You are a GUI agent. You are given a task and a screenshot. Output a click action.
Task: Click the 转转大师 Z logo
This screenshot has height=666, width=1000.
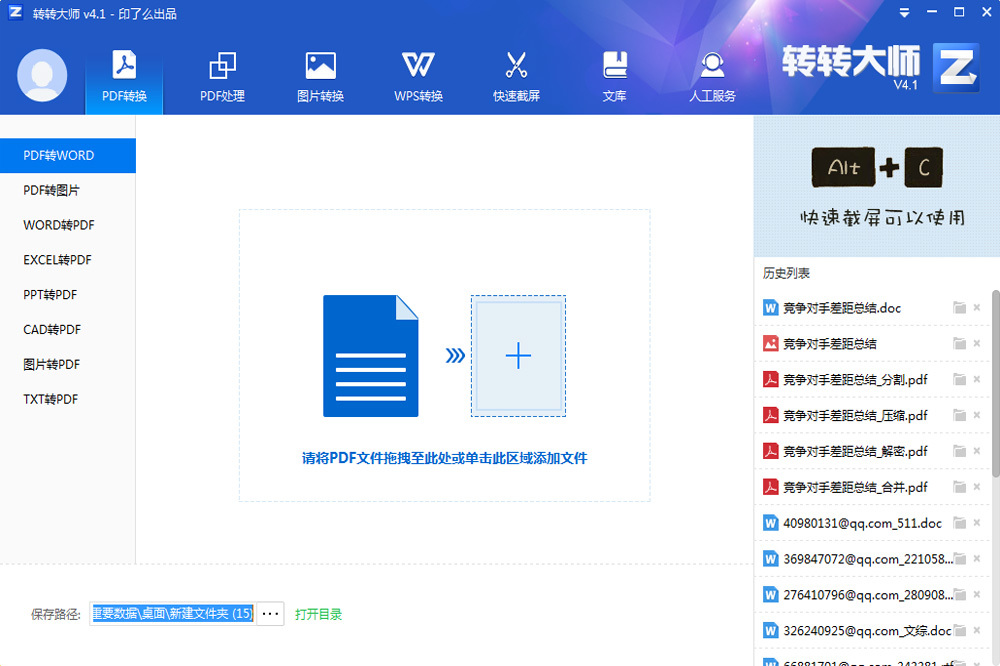click(x=956, y=68)
